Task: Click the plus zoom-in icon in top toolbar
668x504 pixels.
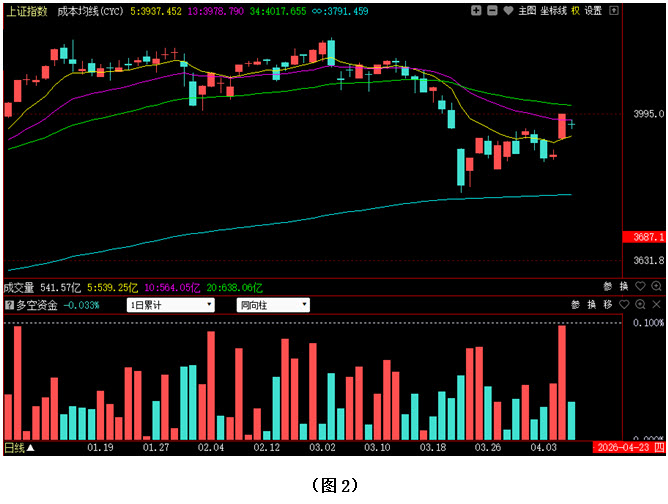Action: 474,11
